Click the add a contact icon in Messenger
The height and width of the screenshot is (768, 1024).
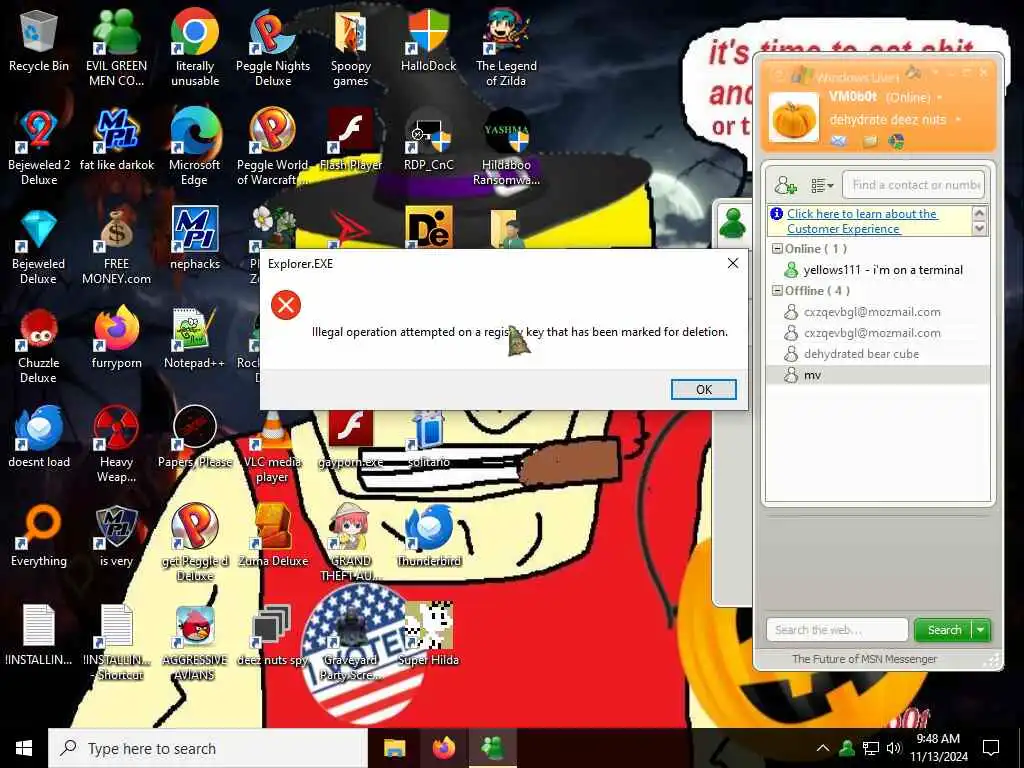point(786,185)
